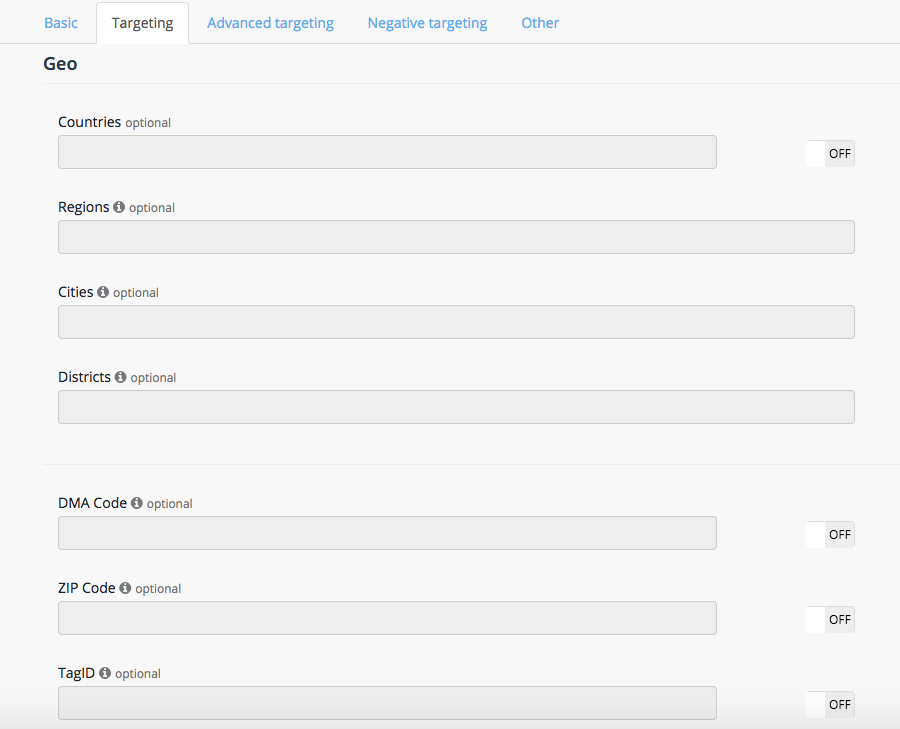The width and height of the screenshot is (900, 729).
Task: Toggle the Countries OFF switch
Action: [830, 154]
